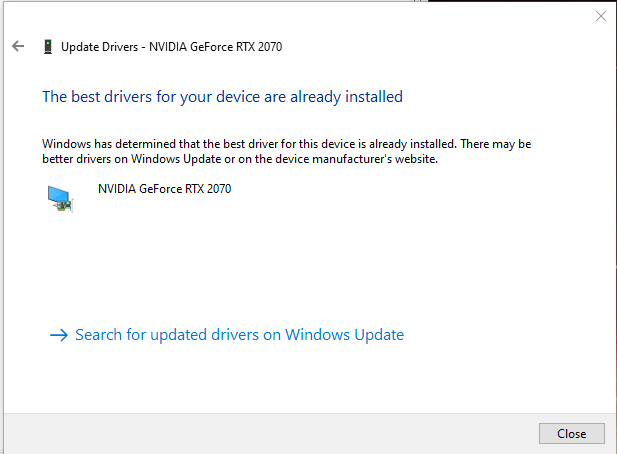Click 'RTX 2070' in the window title
The width and height of the screenshot is (617, 454).
(x=259, y=47)
